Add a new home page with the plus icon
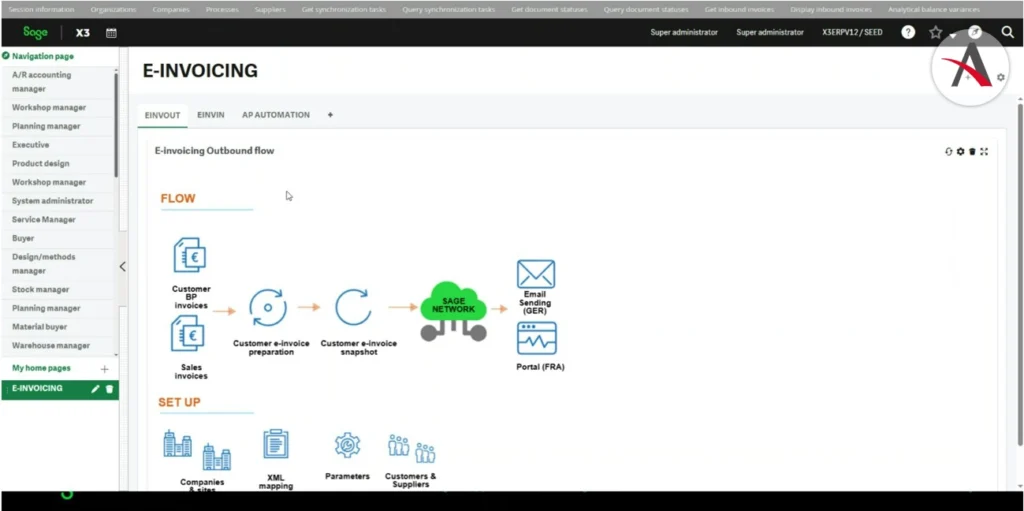This screenshot has width=1024, height=511. (104, 369)
